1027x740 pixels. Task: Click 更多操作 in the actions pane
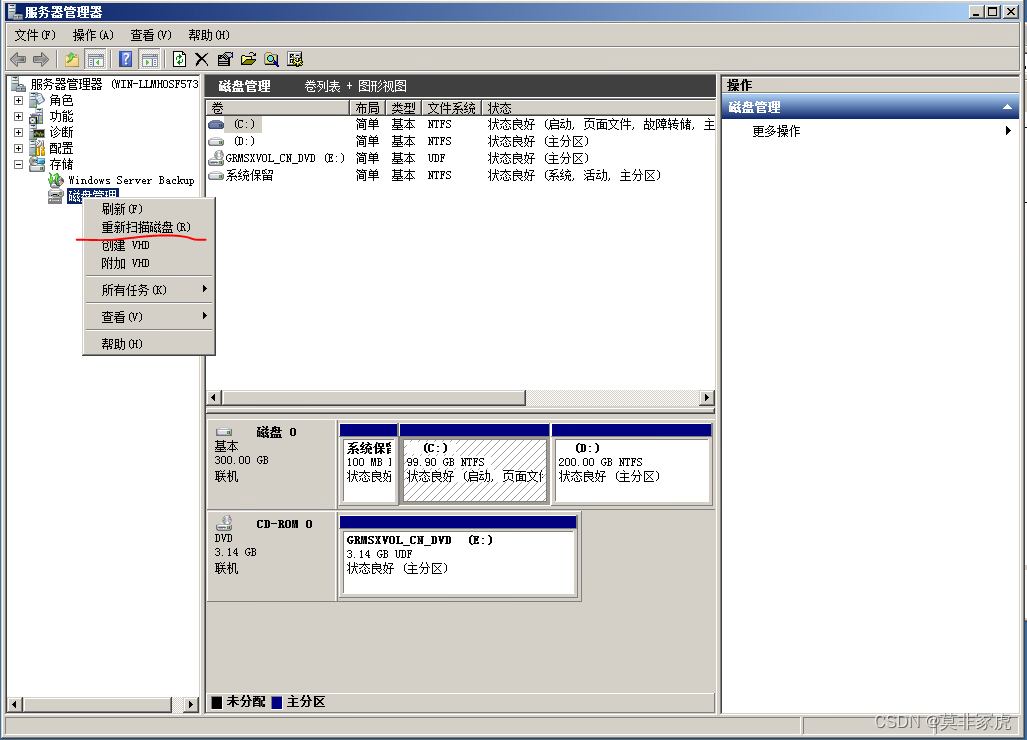click(776, 131)
